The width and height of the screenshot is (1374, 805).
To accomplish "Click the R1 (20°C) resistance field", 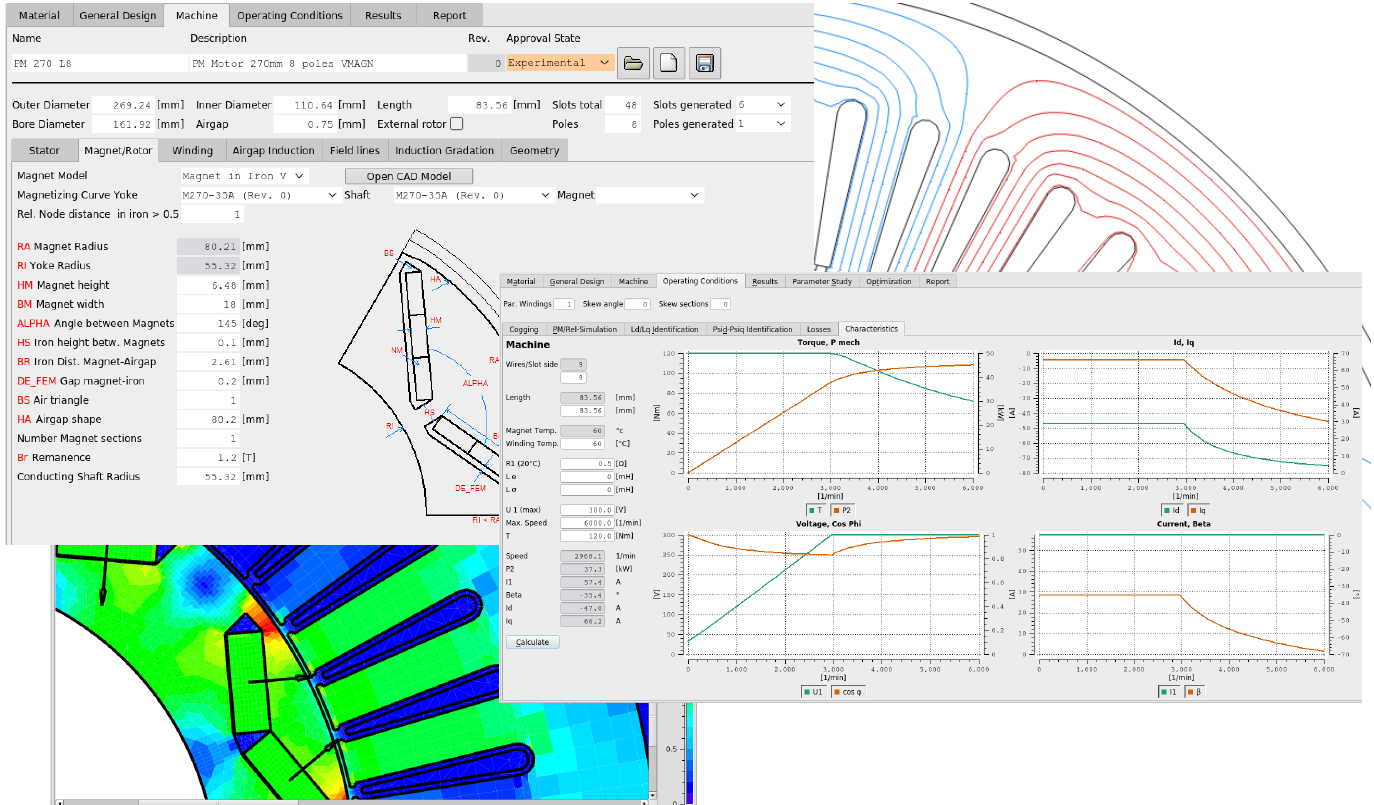I will pyautogui.click(x=587, y=464).
